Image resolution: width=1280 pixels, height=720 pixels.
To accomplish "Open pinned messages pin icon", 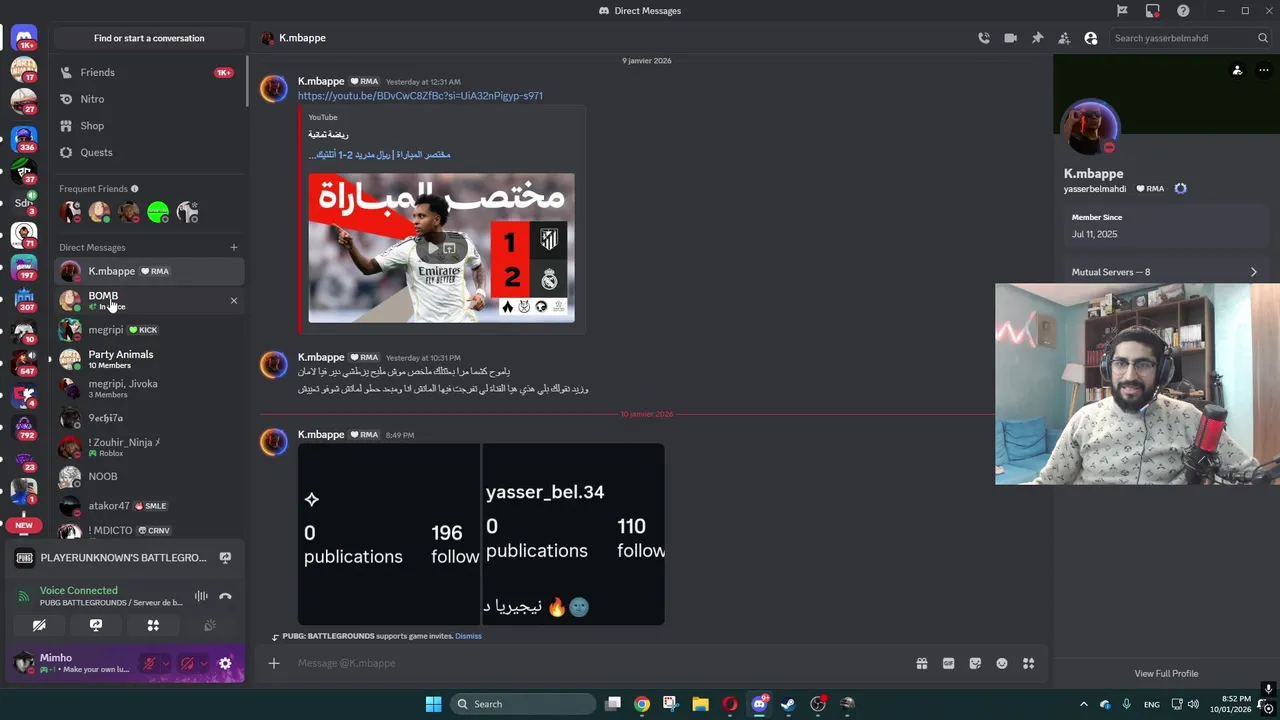I will 1037,38.
